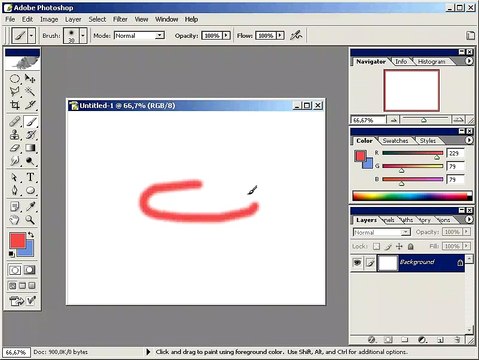Select the Eyedropper tool

pos(30,207)
